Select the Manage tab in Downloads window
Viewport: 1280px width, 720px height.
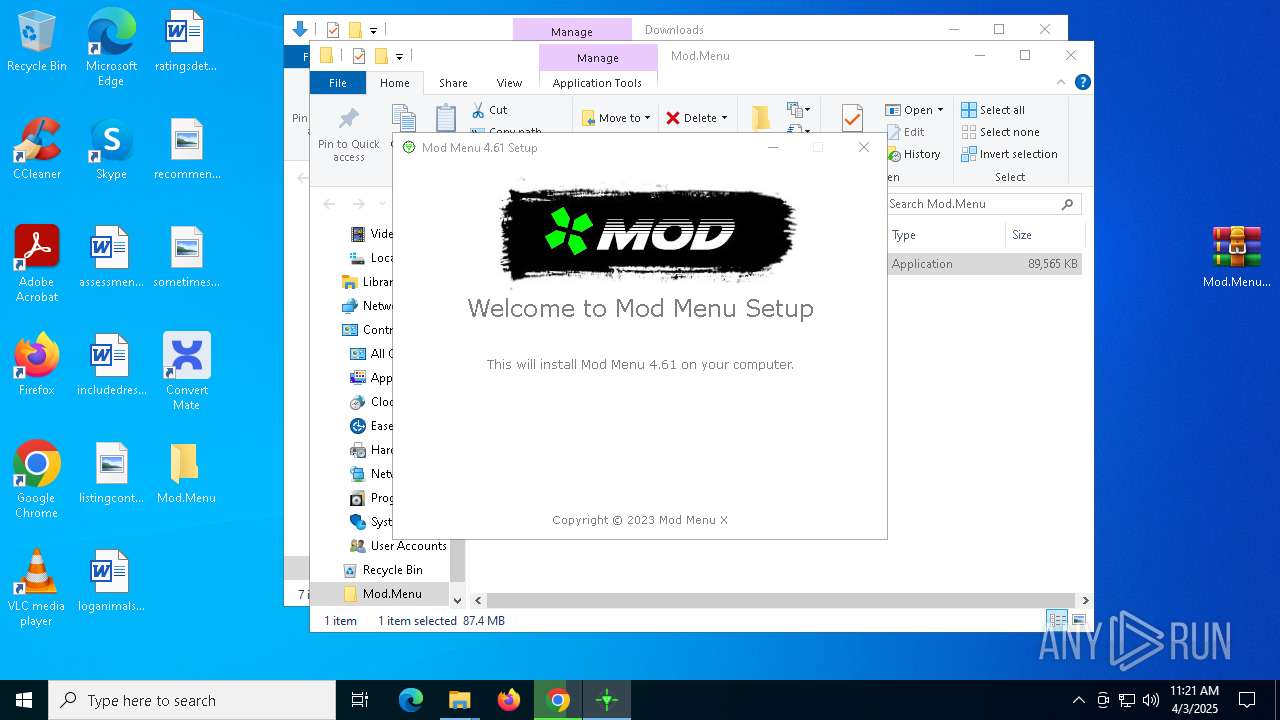pyautogui.click(x=572, y=31)
